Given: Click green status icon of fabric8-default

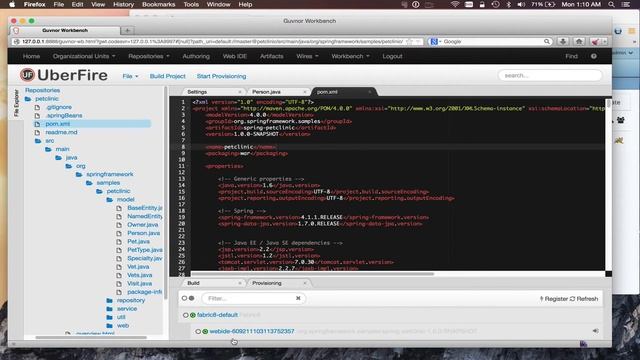Looking at the screenshot, I should click(x=193, y=315).
